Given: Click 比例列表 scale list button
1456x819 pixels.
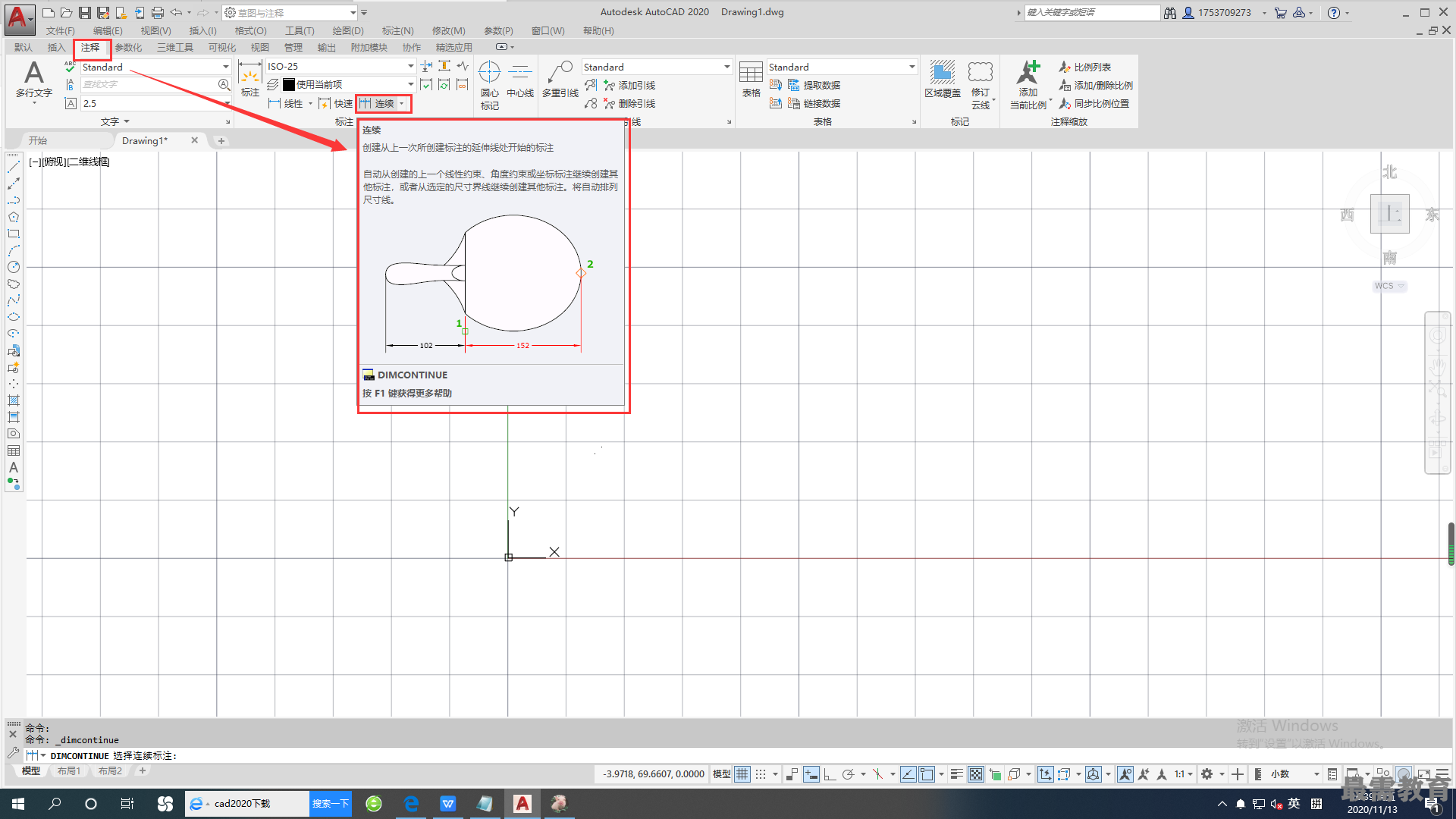Looking at the screenshot, I should coord(1084,67).
